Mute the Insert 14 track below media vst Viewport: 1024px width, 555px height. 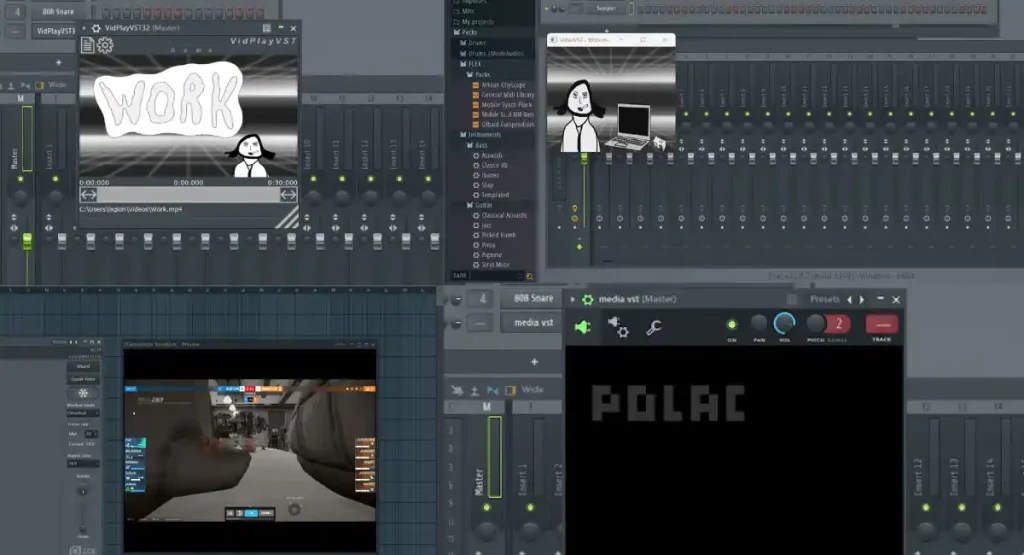[997, 507]
